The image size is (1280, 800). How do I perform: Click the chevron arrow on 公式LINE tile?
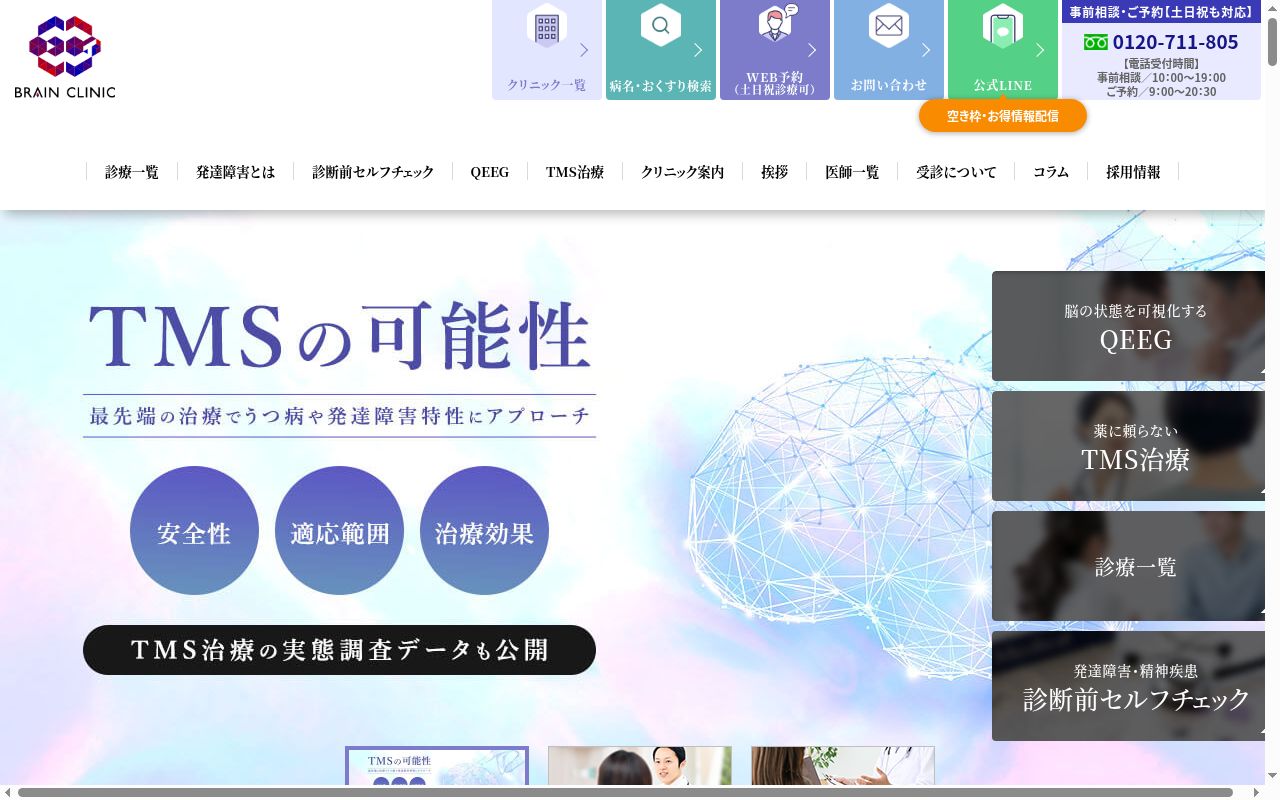coord(1040,50)
